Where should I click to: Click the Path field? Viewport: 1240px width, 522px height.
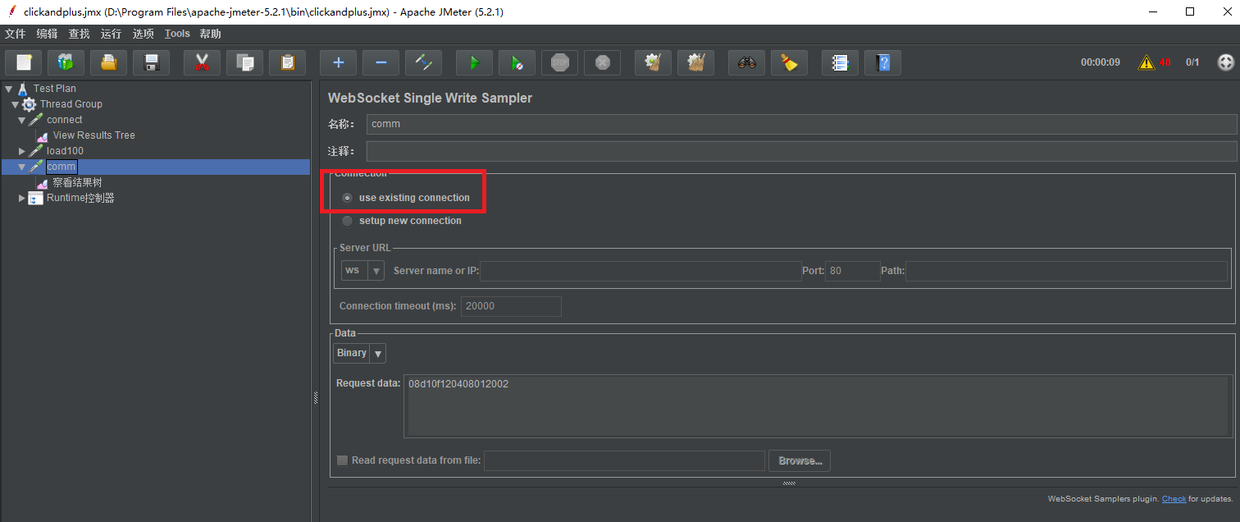click(x=1067, y=271)
